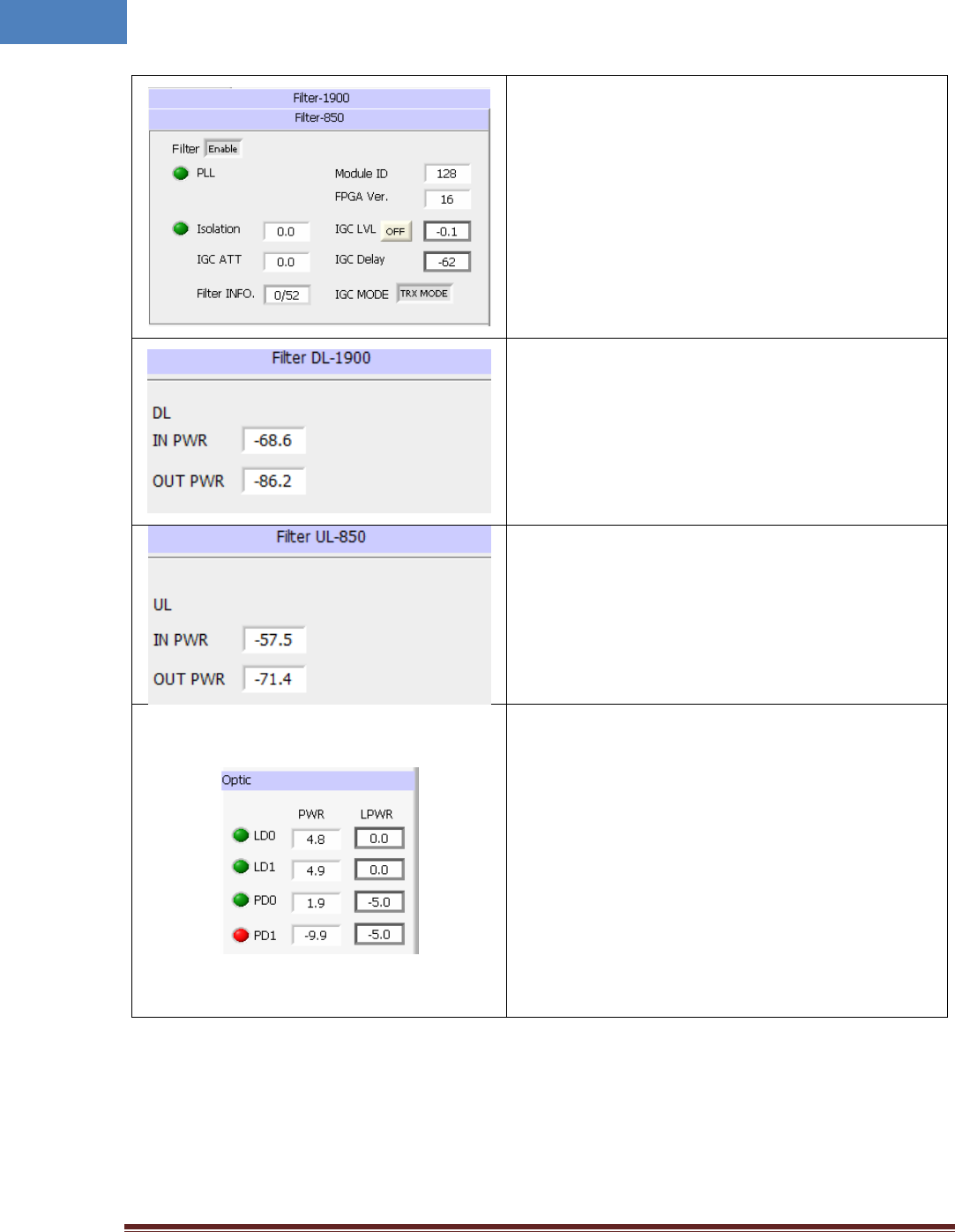
Task: Click the green PLL status indicator
Action: (181, 173)
